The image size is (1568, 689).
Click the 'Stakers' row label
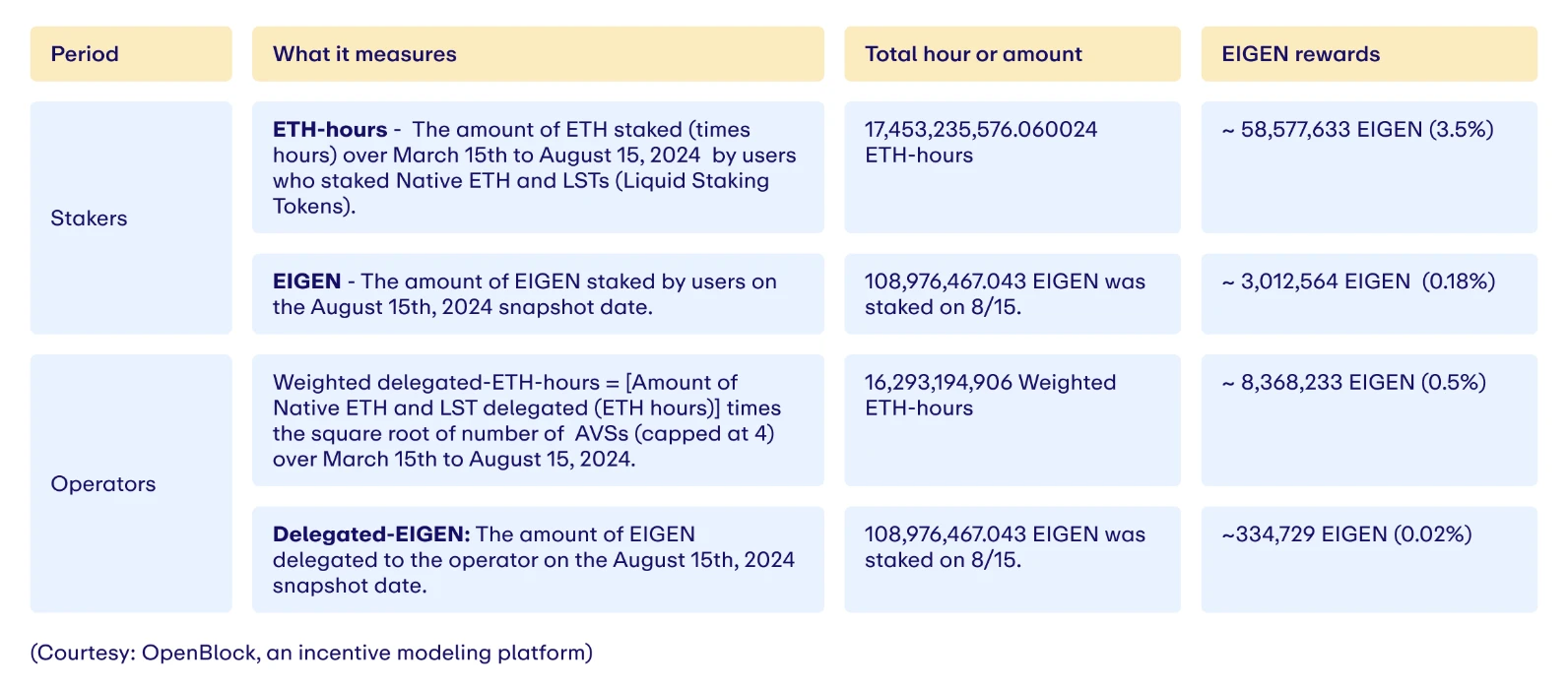point(89,219)
